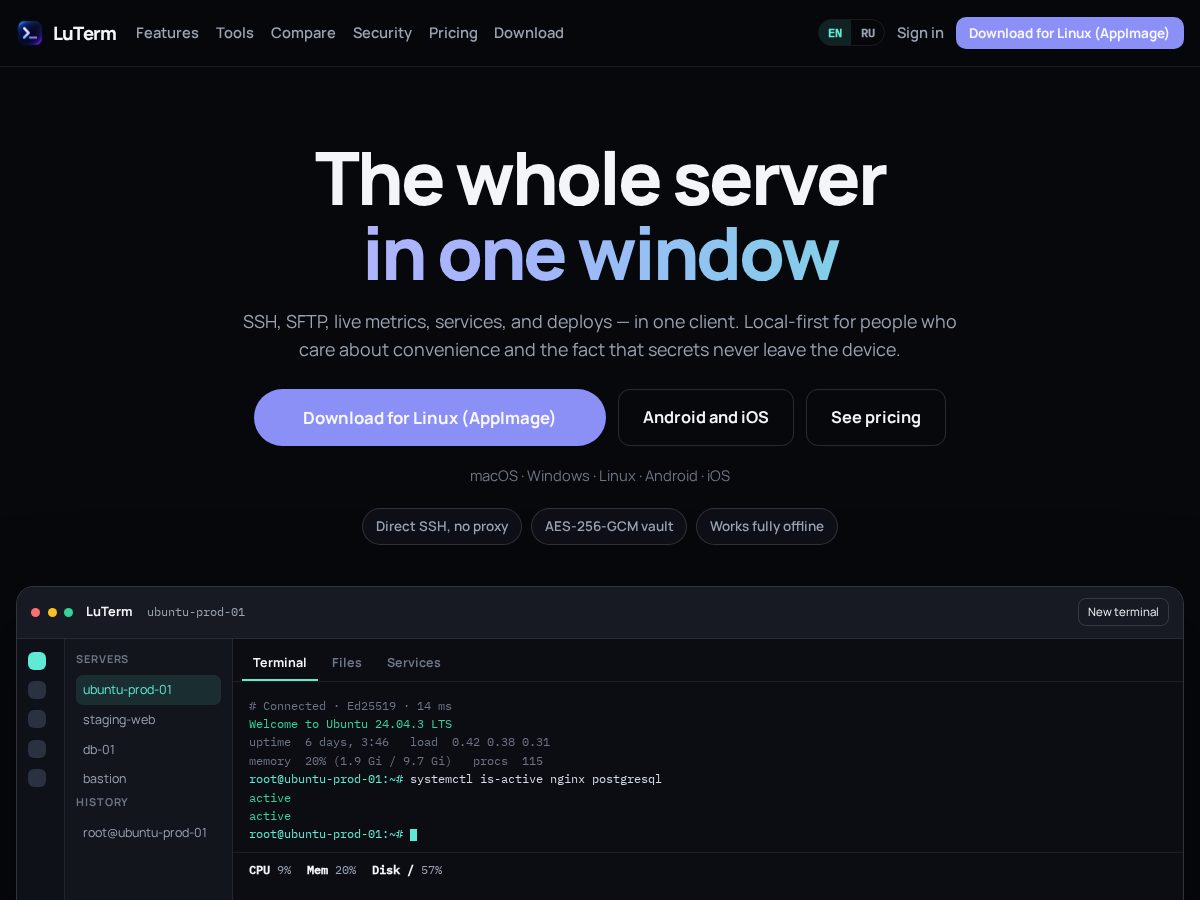
Task: Click the "# Connected · Ed25519 · 14 ms" line
Action: click(x=350, y=706)
